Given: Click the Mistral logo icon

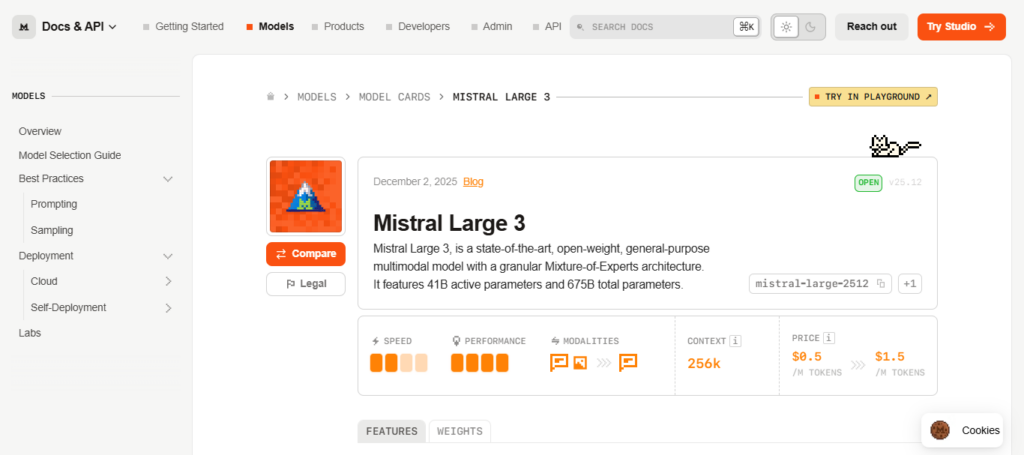Looking at the screenshot, I should [24, 27].
